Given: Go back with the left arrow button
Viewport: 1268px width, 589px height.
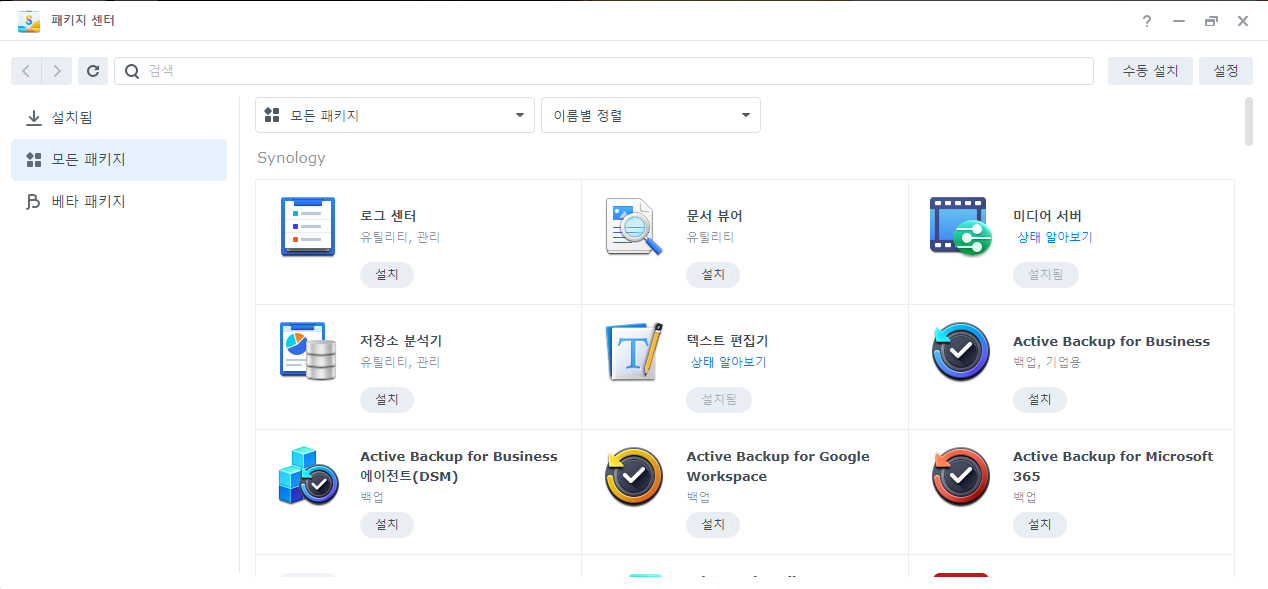Looking at the screenshot, I should (26, 71).
